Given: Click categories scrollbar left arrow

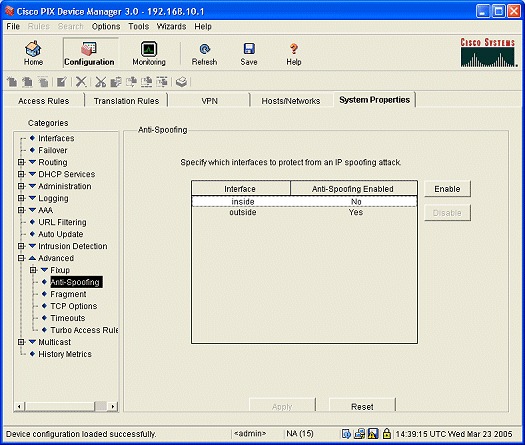Looking at the screenshot, I should point(19,406).
